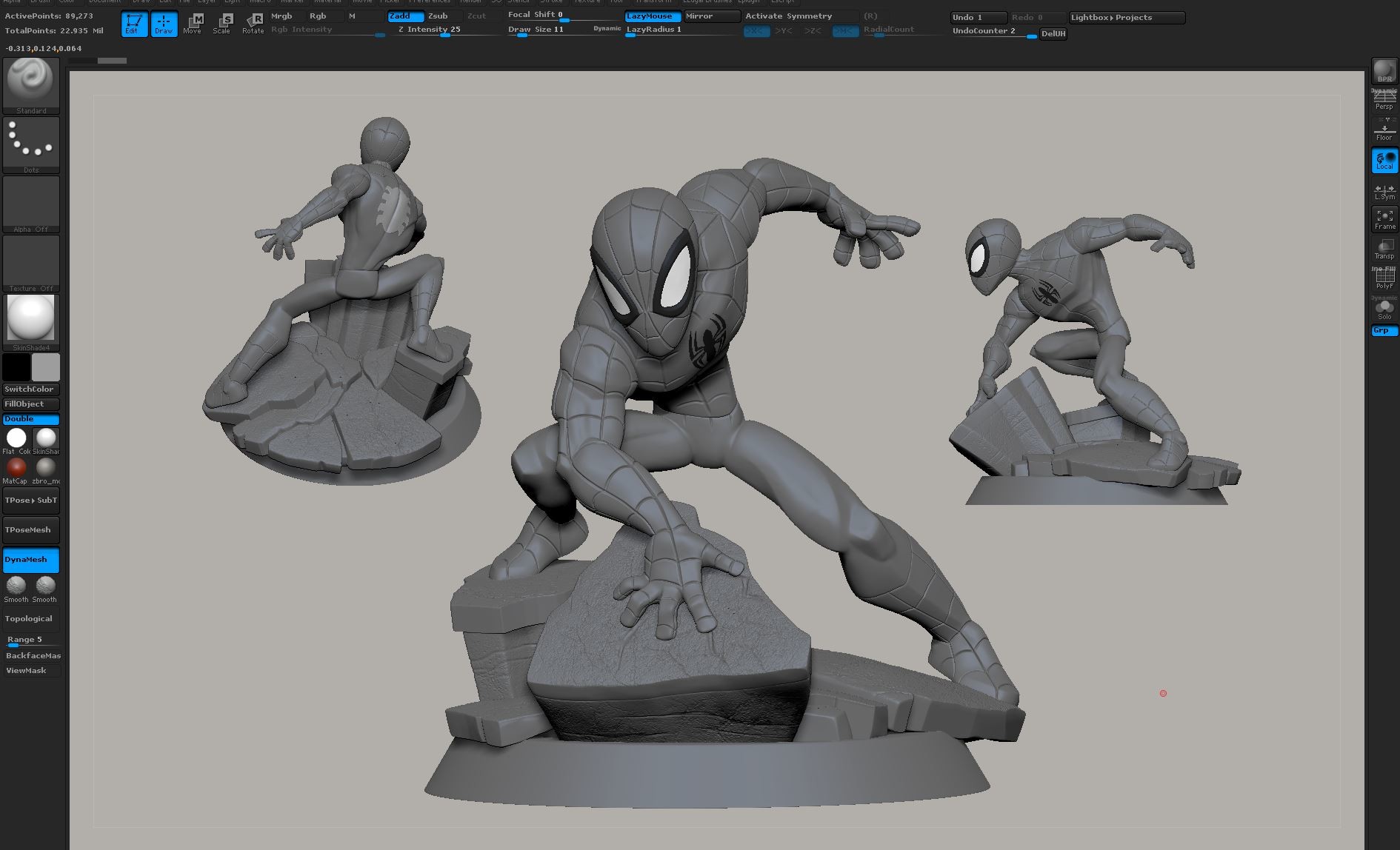Toggle Zadd sculpt mode

click(x=406, y=16)
